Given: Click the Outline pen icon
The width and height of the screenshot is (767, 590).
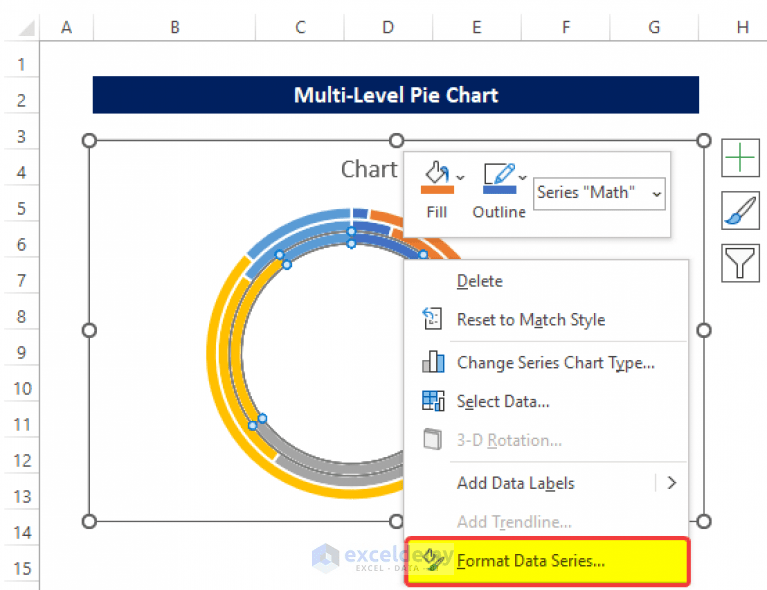Looking at the screenshot, I should click(499, 173).
